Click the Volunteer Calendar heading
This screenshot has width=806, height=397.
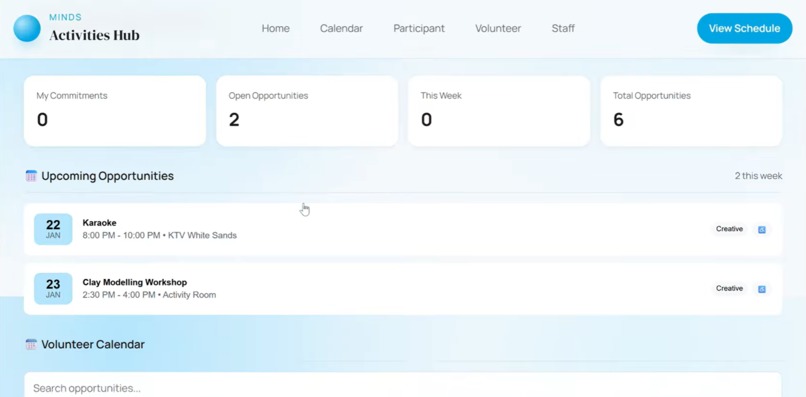(x=93, y=345)
